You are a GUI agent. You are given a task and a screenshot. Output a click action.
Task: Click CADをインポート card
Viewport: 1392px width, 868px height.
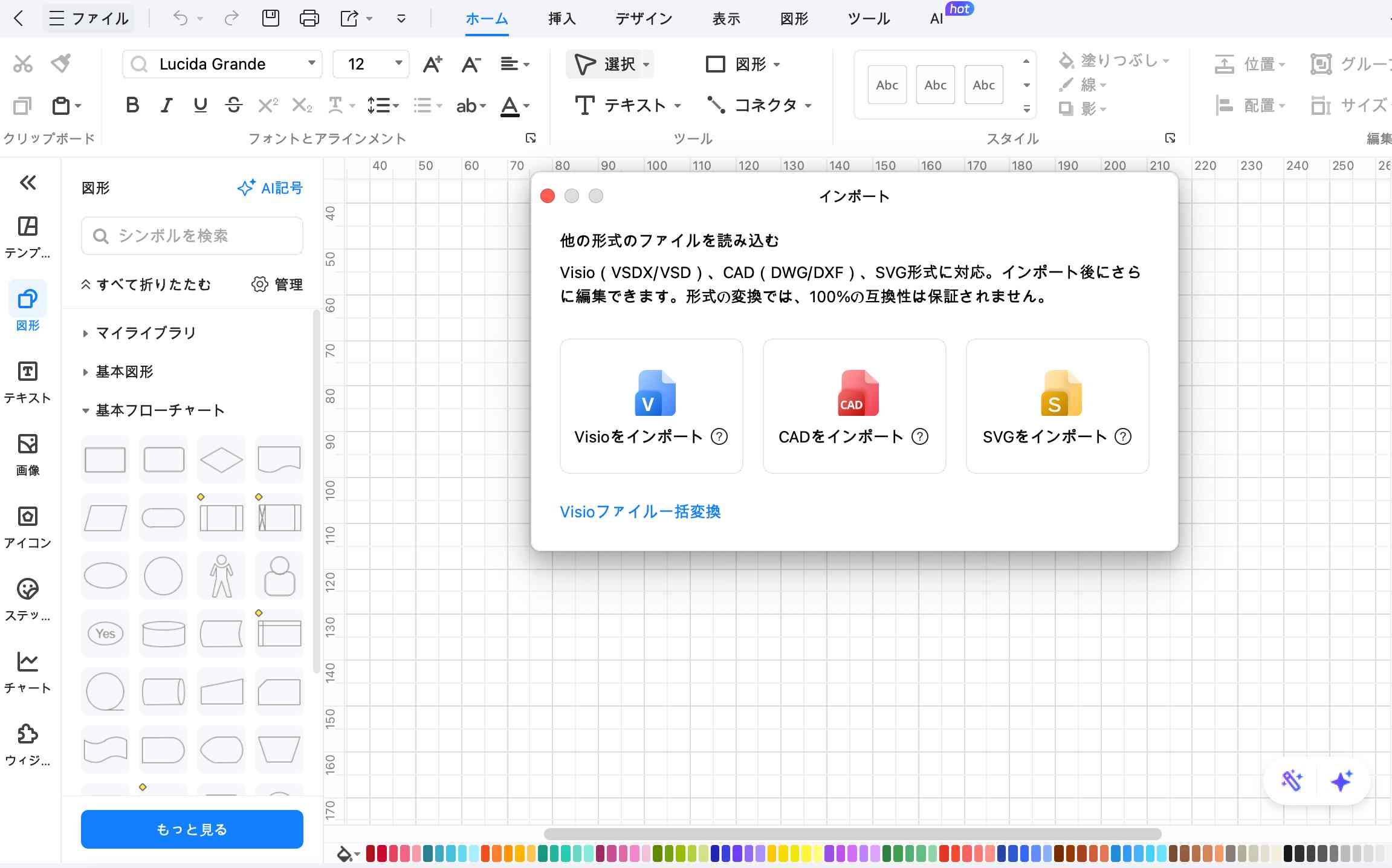click(854, 406)
